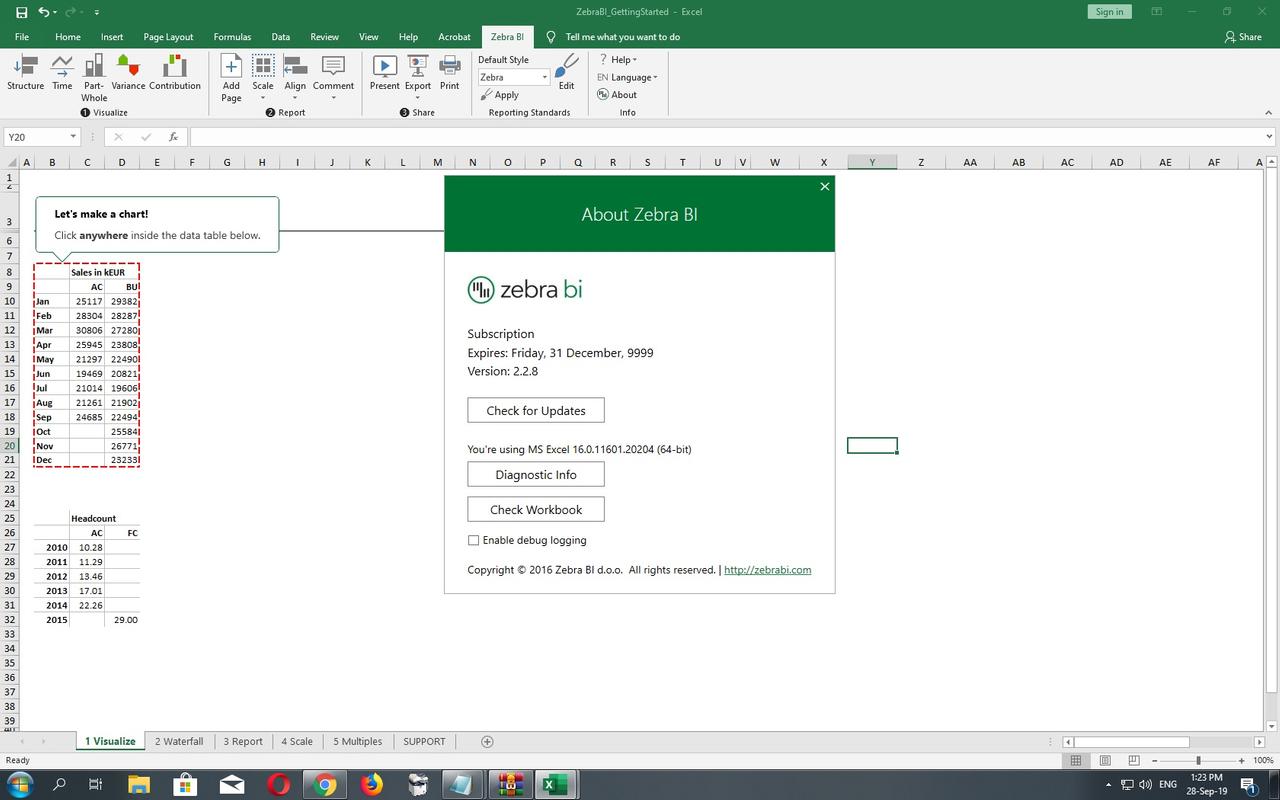The width and height of the screenshot is (1280, 800).
Task: Switch to Page Break Preview
Action: click(x=1134, y=760)
